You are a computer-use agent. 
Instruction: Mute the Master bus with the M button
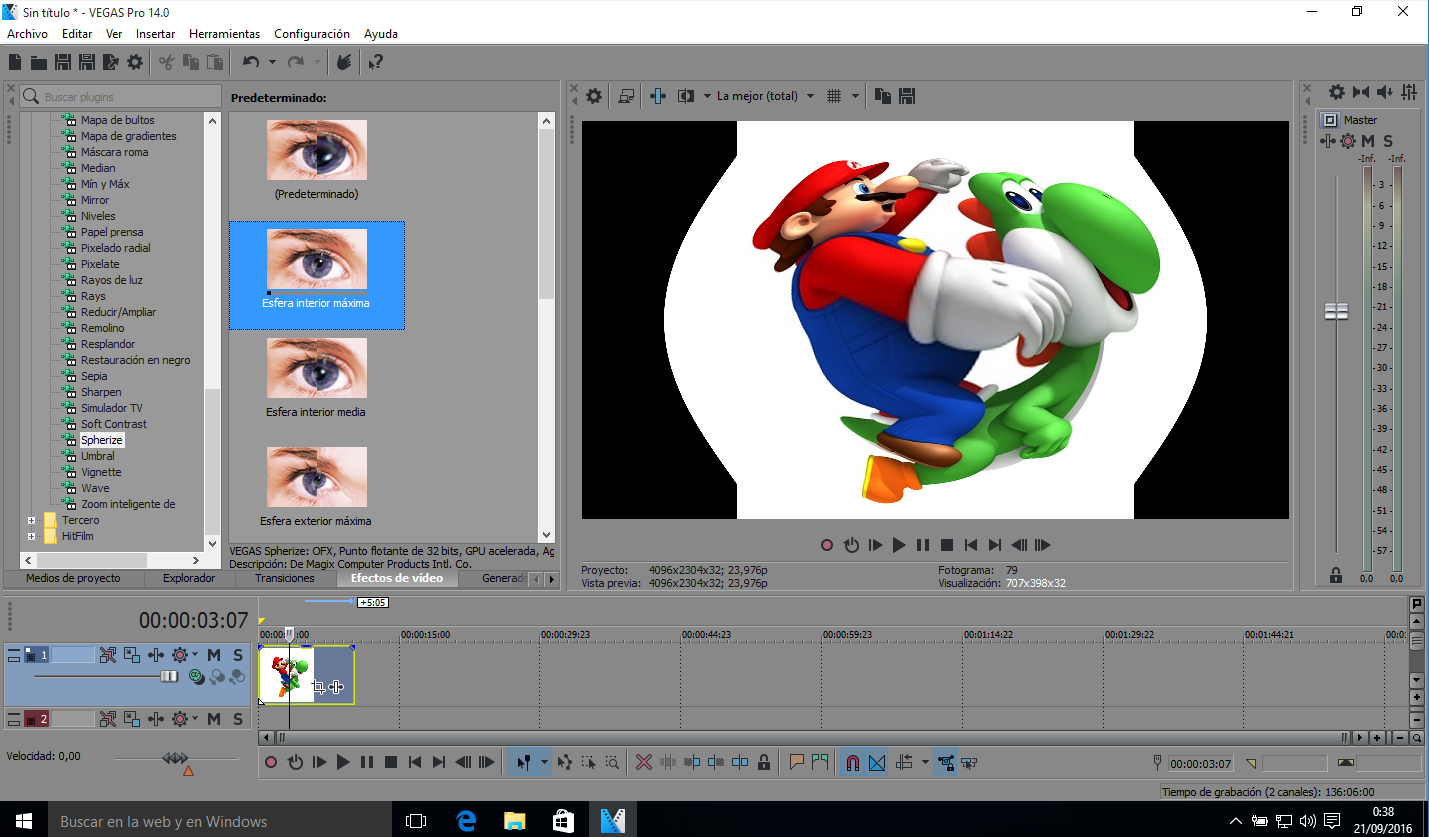[x=1367, y=141]
